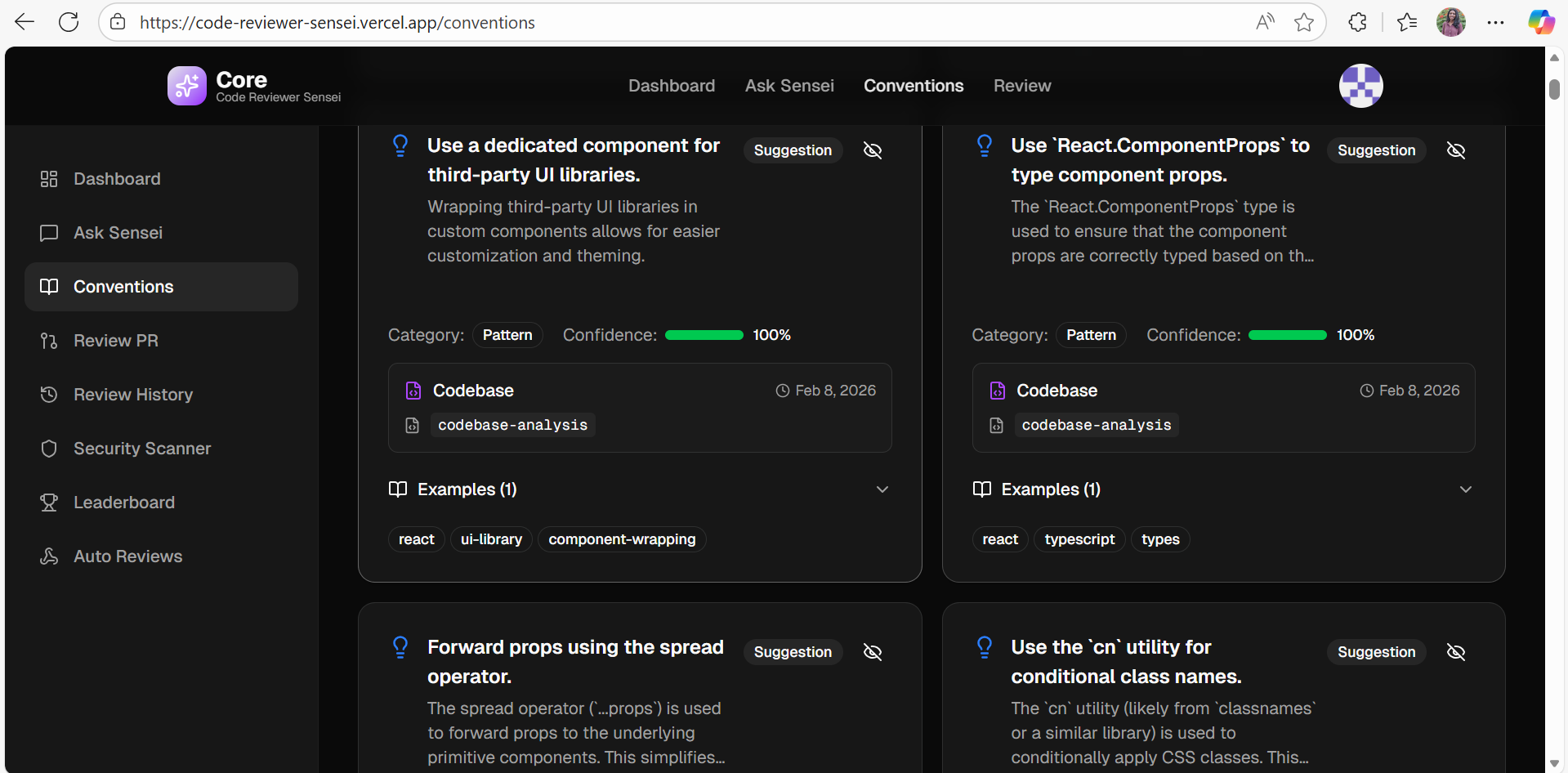
Task: Open the Security Scanner page
Action: pos(141,449)
